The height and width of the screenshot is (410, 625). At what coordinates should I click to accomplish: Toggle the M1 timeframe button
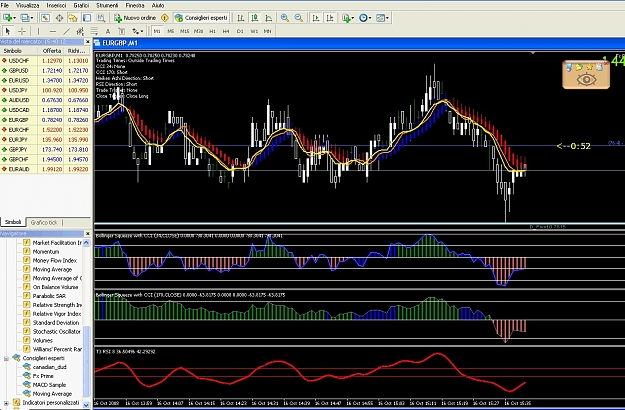pyautogui.click(x=157, y=31)
